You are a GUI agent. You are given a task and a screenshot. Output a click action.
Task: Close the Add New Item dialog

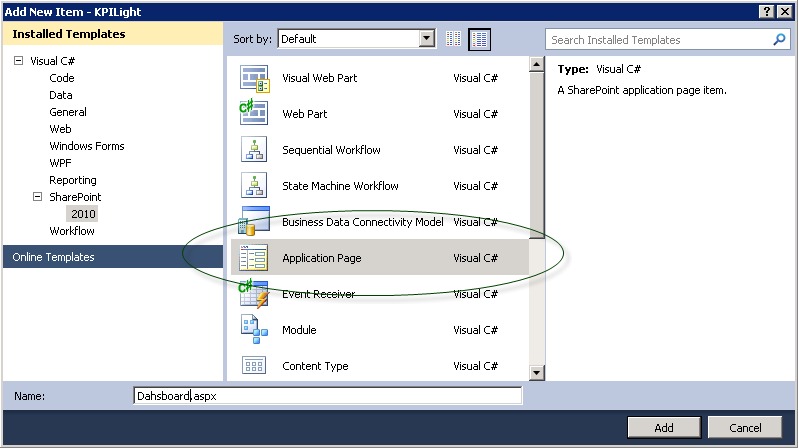click(785, 12)
